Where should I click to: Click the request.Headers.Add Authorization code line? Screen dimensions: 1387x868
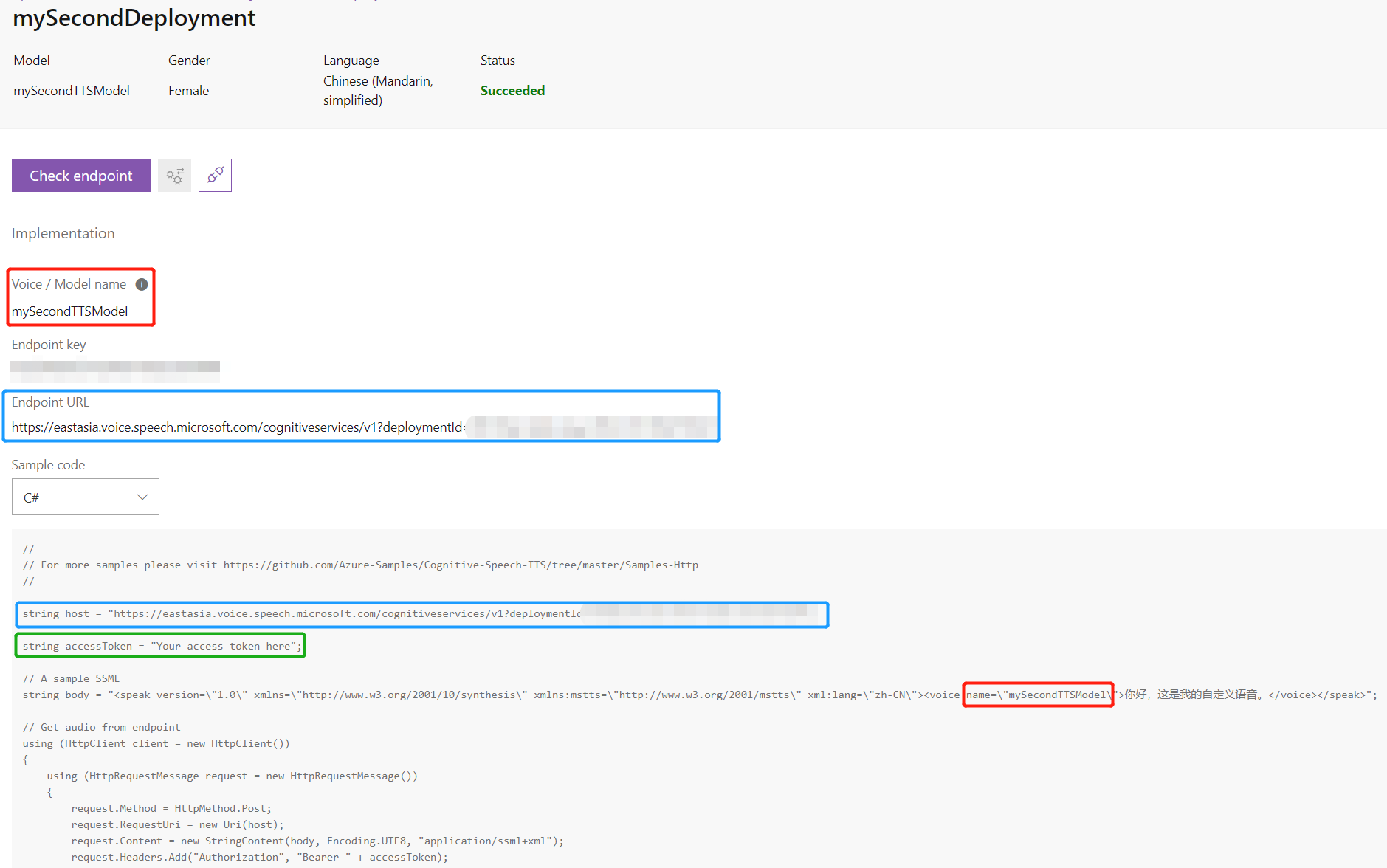pyautogui.click(x=259, y=858)
